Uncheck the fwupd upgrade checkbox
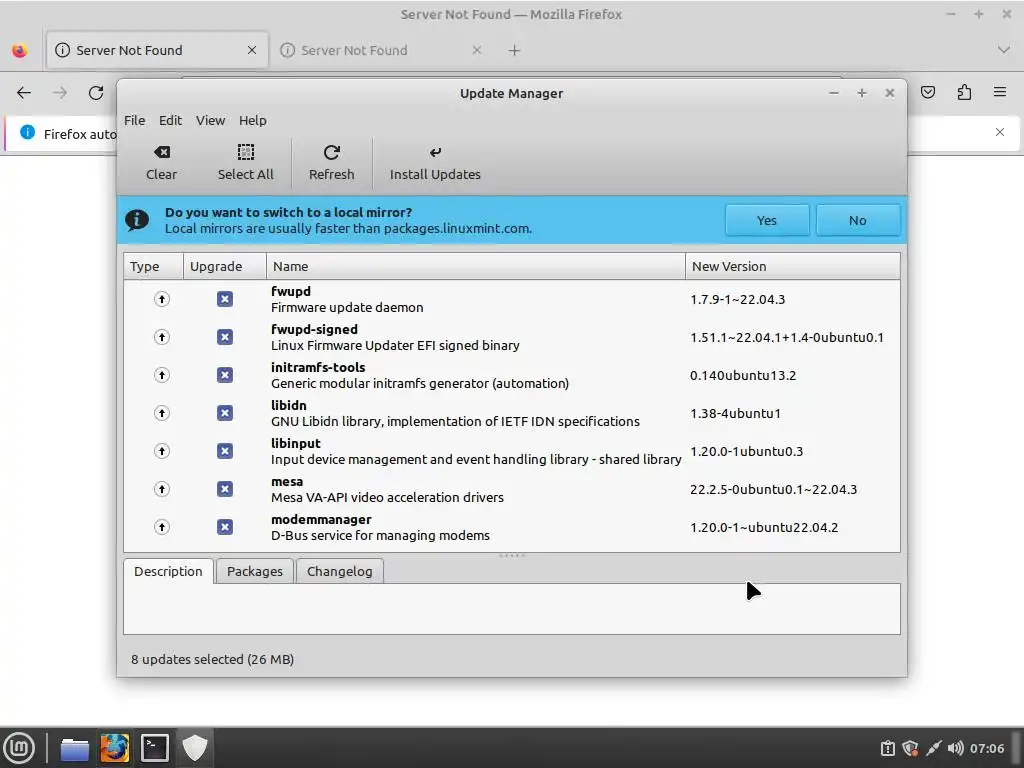The image size is (1024, 768). [225, 299]
